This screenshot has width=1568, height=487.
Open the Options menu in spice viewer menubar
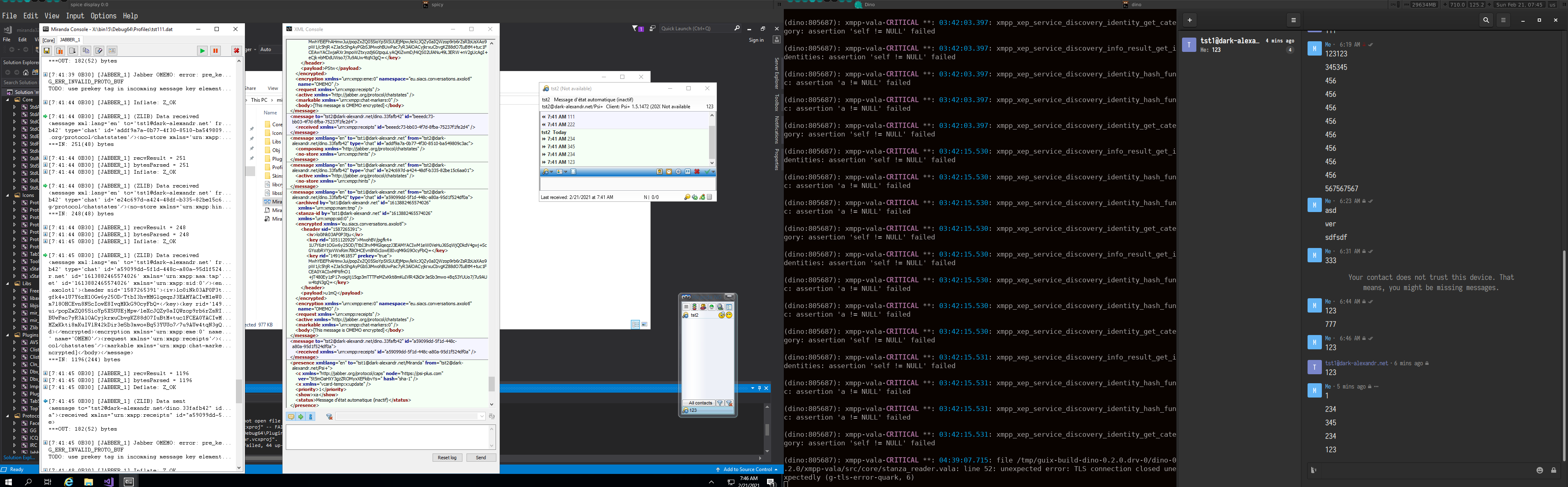coord(103,16)
